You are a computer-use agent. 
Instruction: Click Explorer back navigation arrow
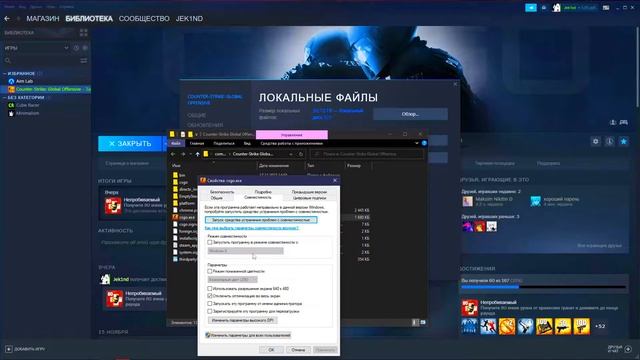pos(173,154)
